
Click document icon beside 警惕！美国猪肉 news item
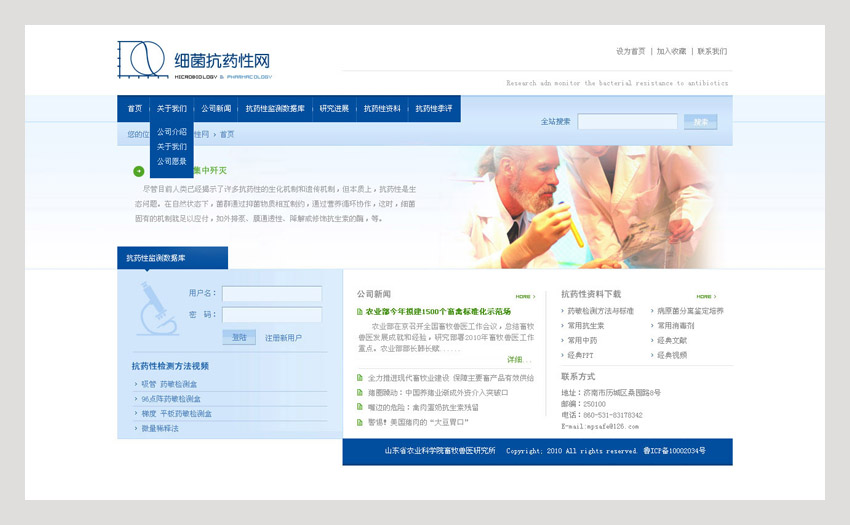360,422
